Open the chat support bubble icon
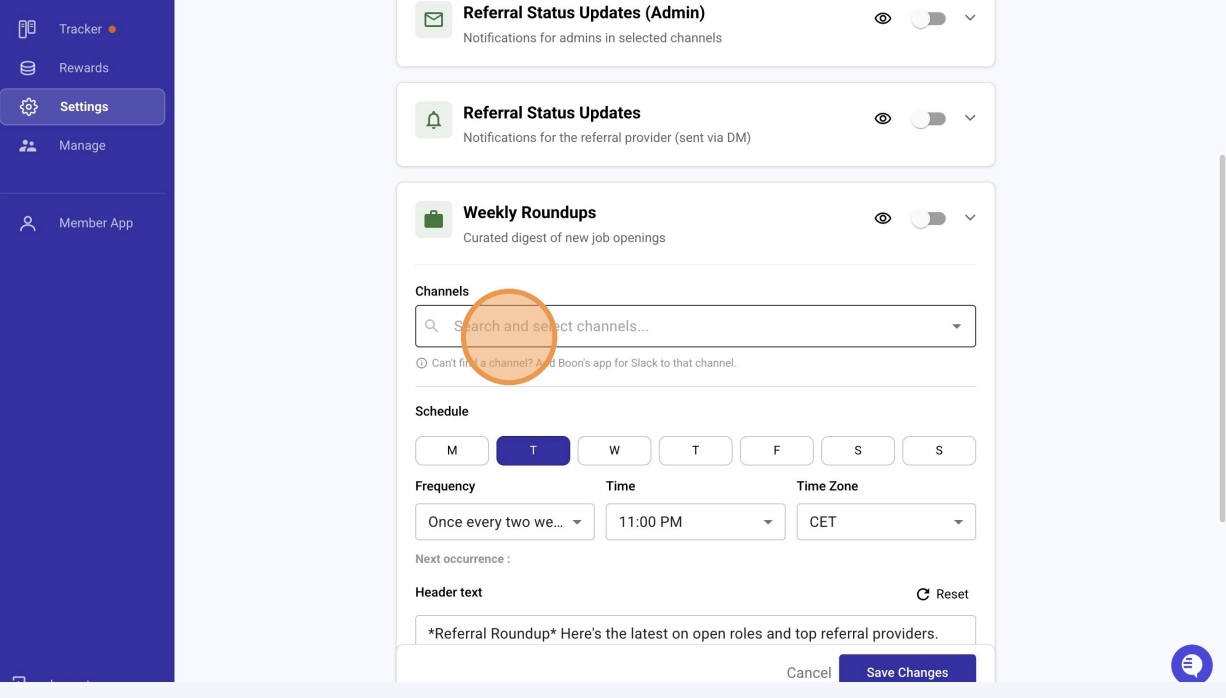 pos(1191,665)
